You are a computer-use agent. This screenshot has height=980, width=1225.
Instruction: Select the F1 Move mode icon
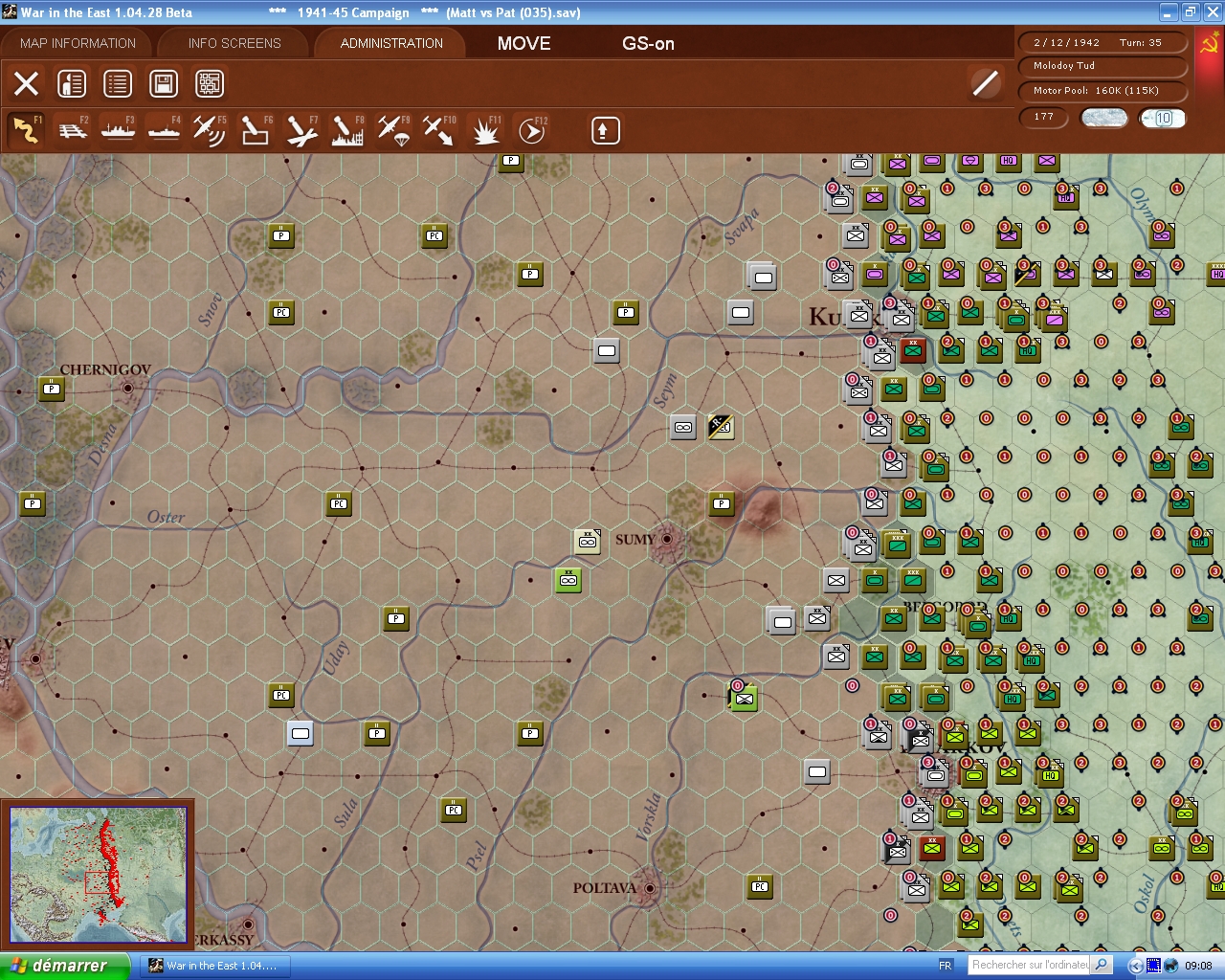coord(26,130)
